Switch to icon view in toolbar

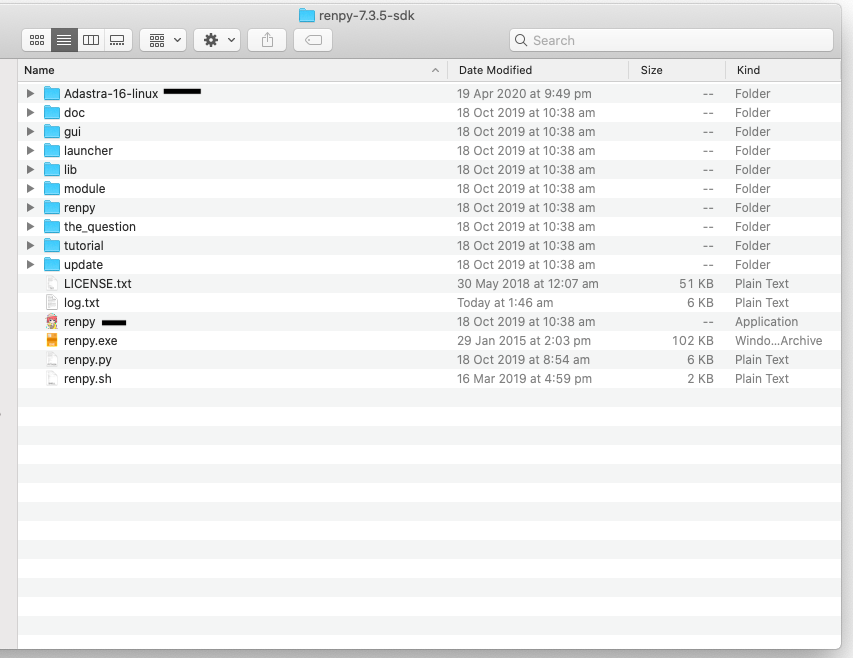(37, 40)
